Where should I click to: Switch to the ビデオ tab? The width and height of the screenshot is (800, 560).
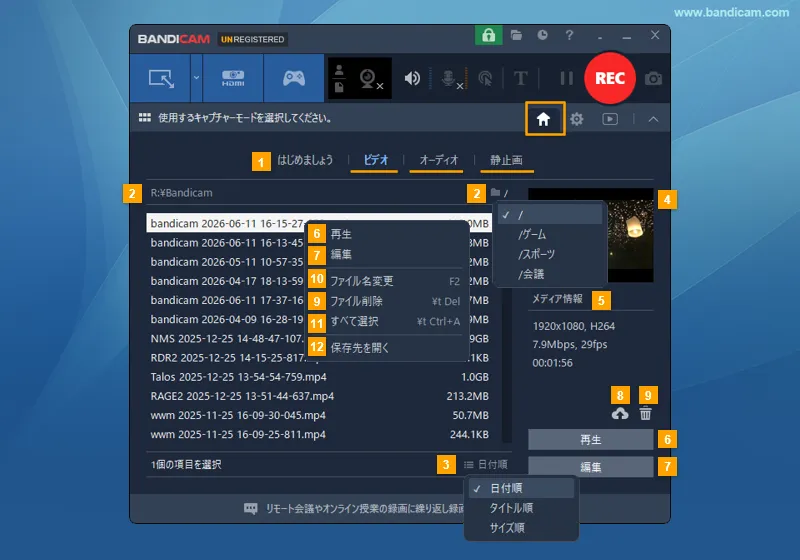coord(376,160)
